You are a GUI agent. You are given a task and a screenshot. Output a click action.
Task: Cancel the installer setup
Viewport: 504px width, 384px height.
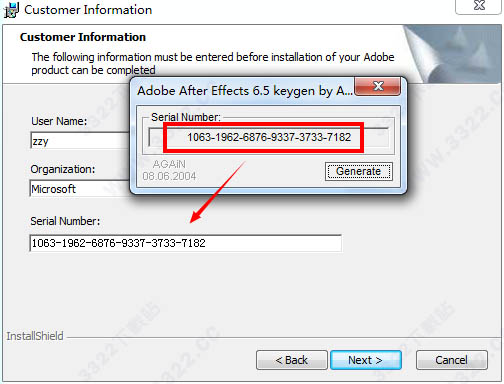tap(452, 360)
